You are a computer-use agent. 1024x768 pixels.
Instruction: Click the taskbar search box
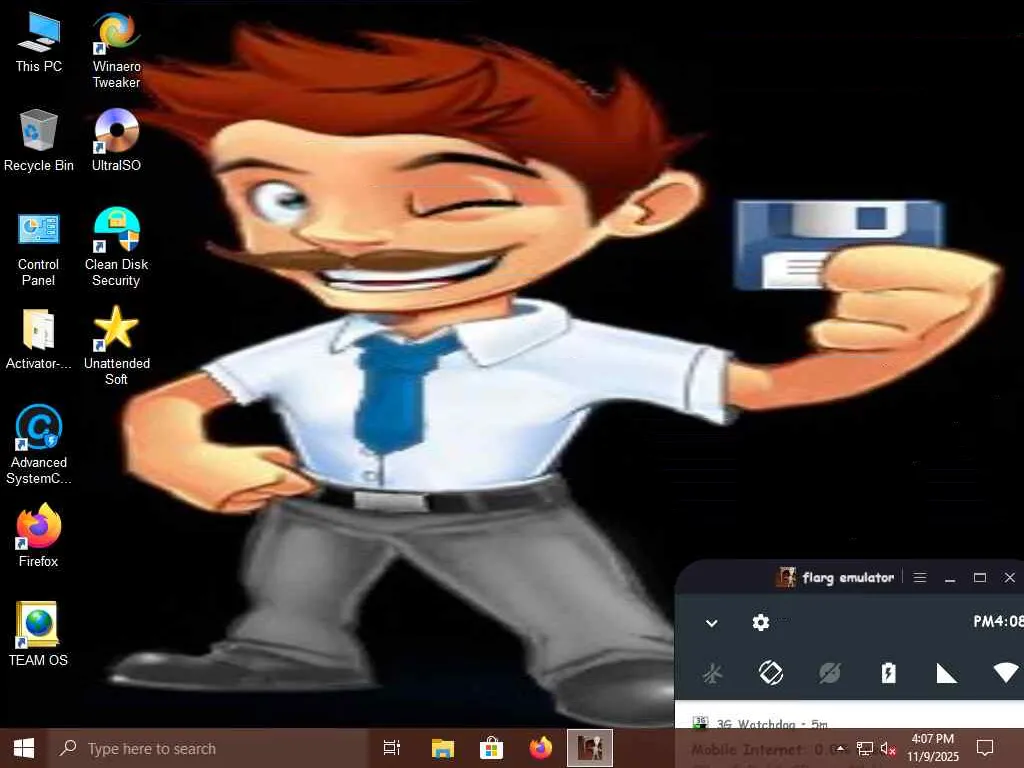coord(209,748)
